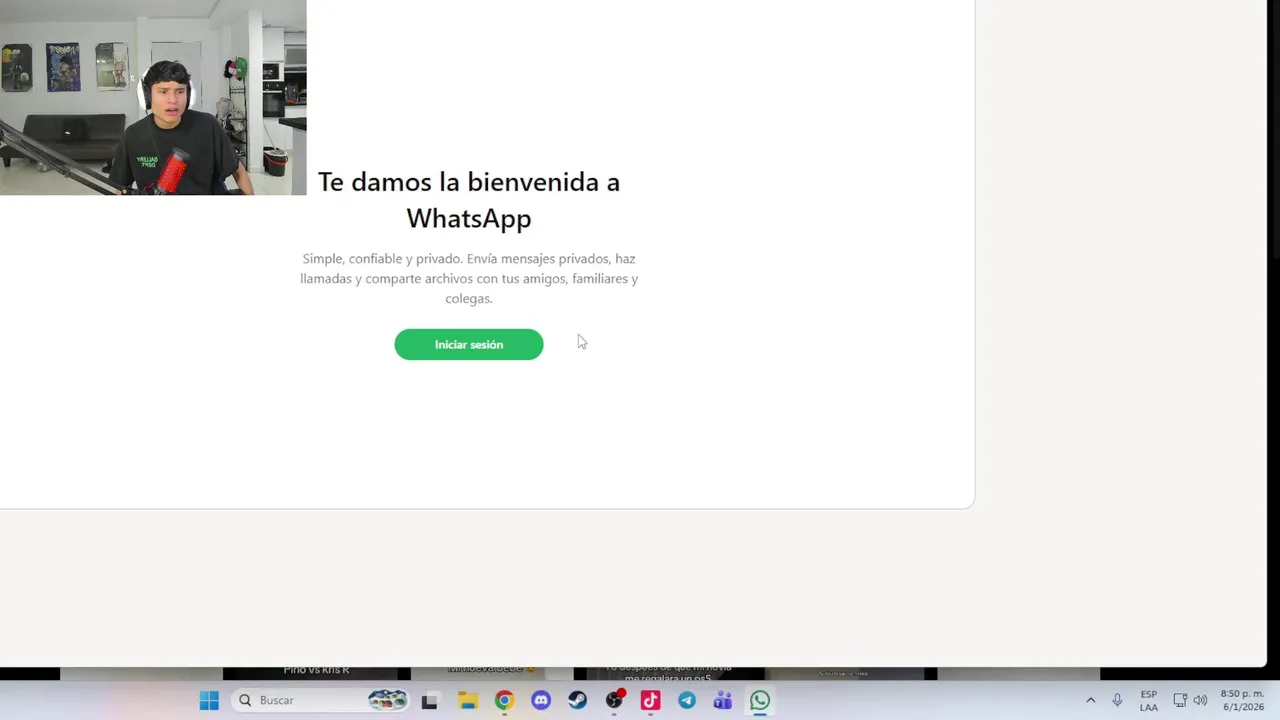Open the clock showing 8:50 p. m.
This screenshot has width=1280, height=720.
coord(1242,700)
